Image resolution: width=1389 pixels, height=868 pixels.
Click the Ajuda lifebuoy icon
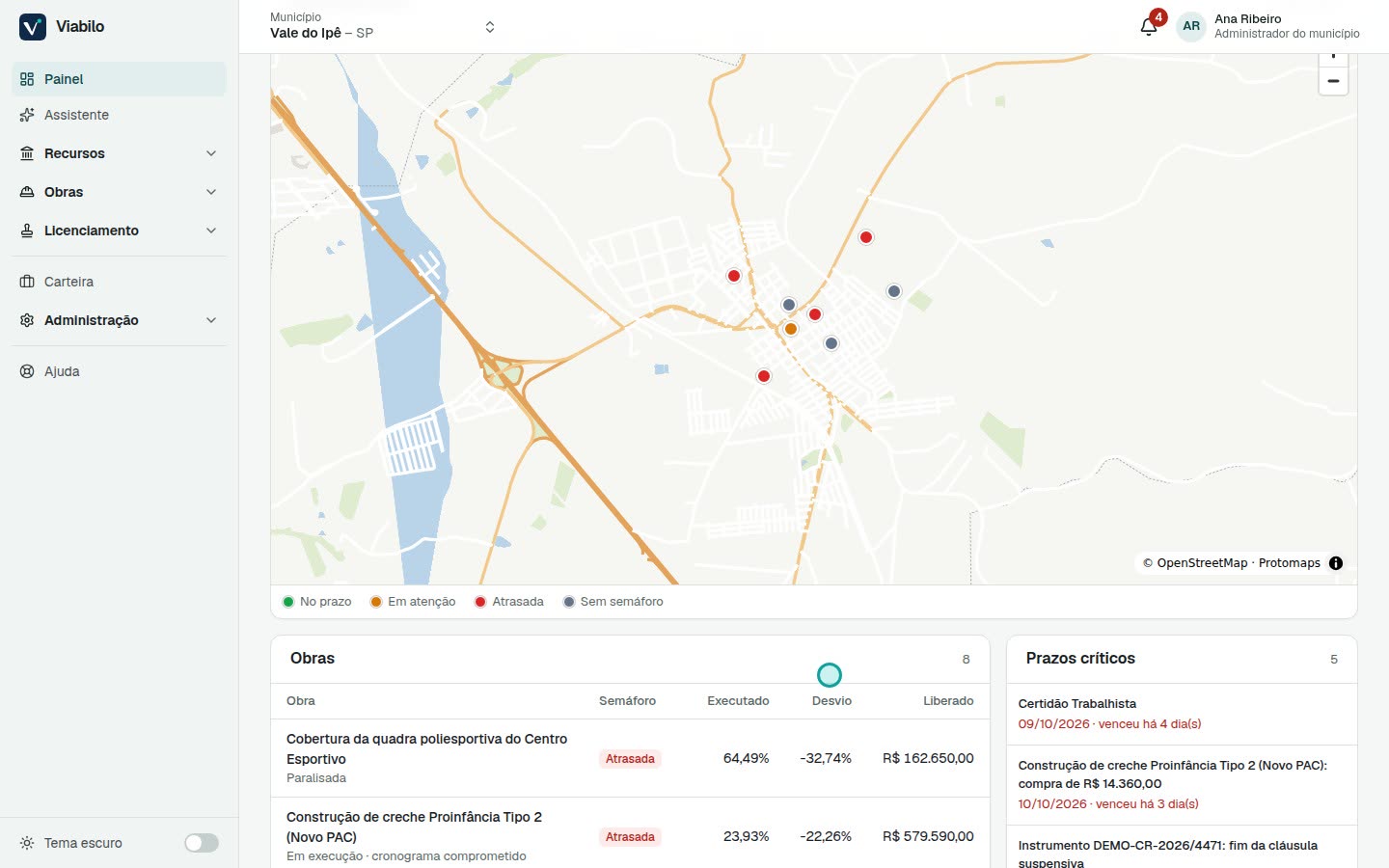click(x=27, y=371)
